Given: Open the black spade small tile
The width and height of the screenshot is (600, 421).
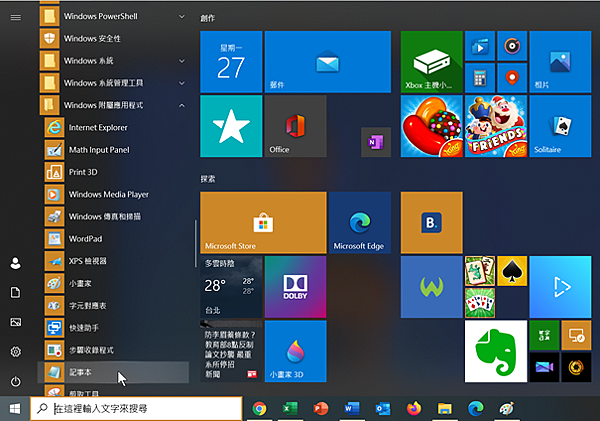Looking at the screenshot, I should (512, 271).
